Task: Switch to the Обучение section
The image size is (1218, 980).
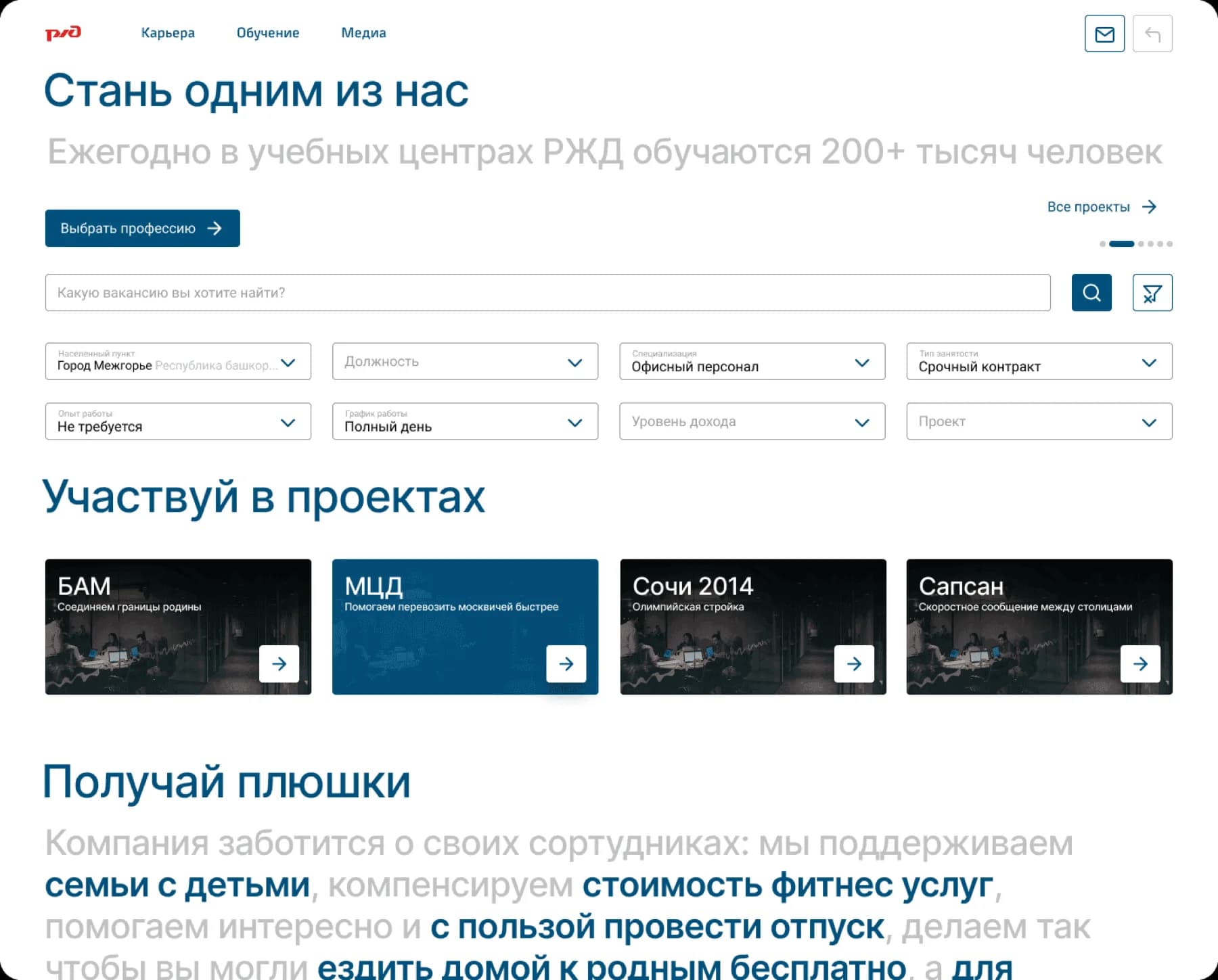Action: [269, 33]
